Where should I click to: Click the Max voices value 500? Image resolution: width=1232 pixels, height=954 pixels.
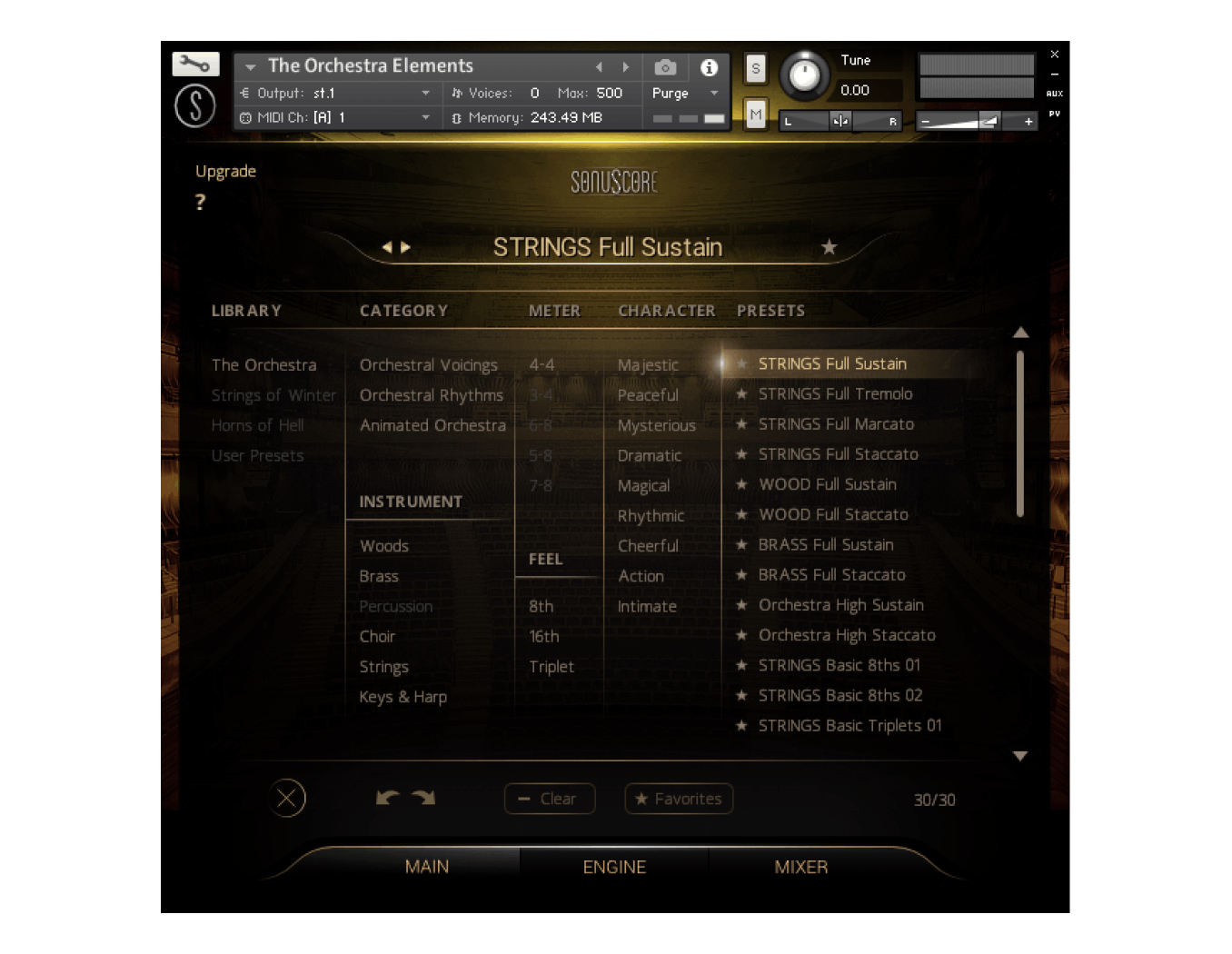[x=609, y=93]
